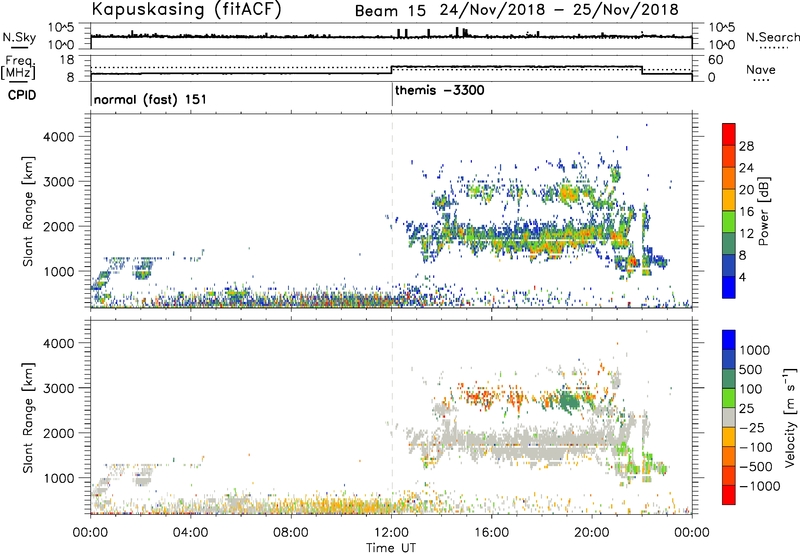Click the '-1000' tick on velocity scale
Image resolution: width=800 pixels, height=554 pixels.
[759, 486]
